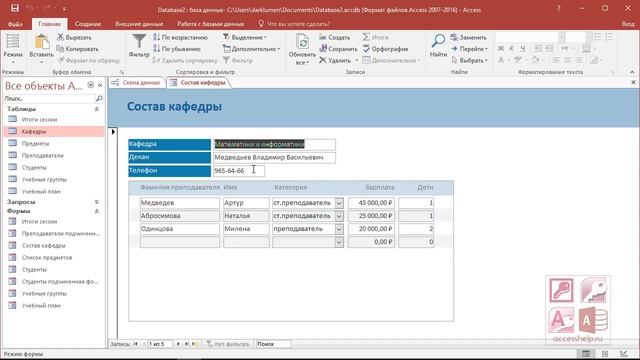
Task: Switch to Работа с базами данных tab
Action: tap(211, 24)
